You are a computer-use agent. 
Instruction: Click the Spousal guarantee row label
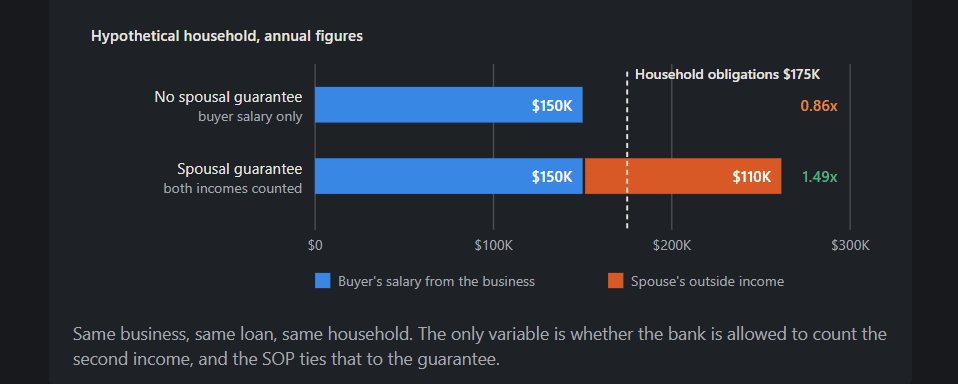[240, 168]
